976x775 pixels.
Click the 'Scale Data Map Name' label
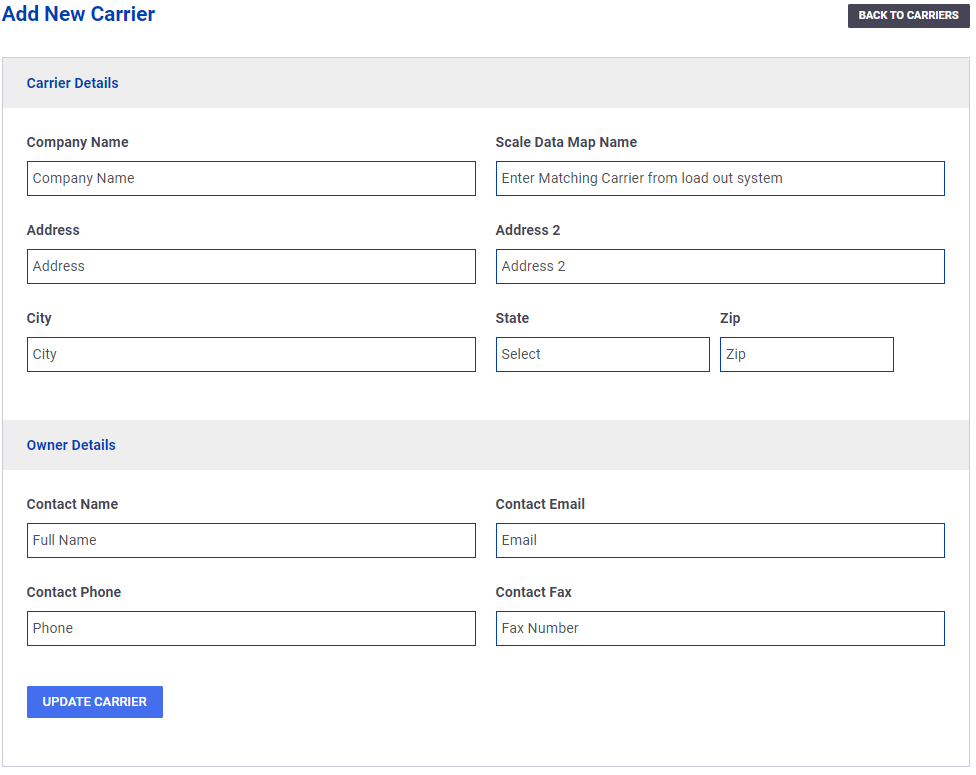coord(566,142)
